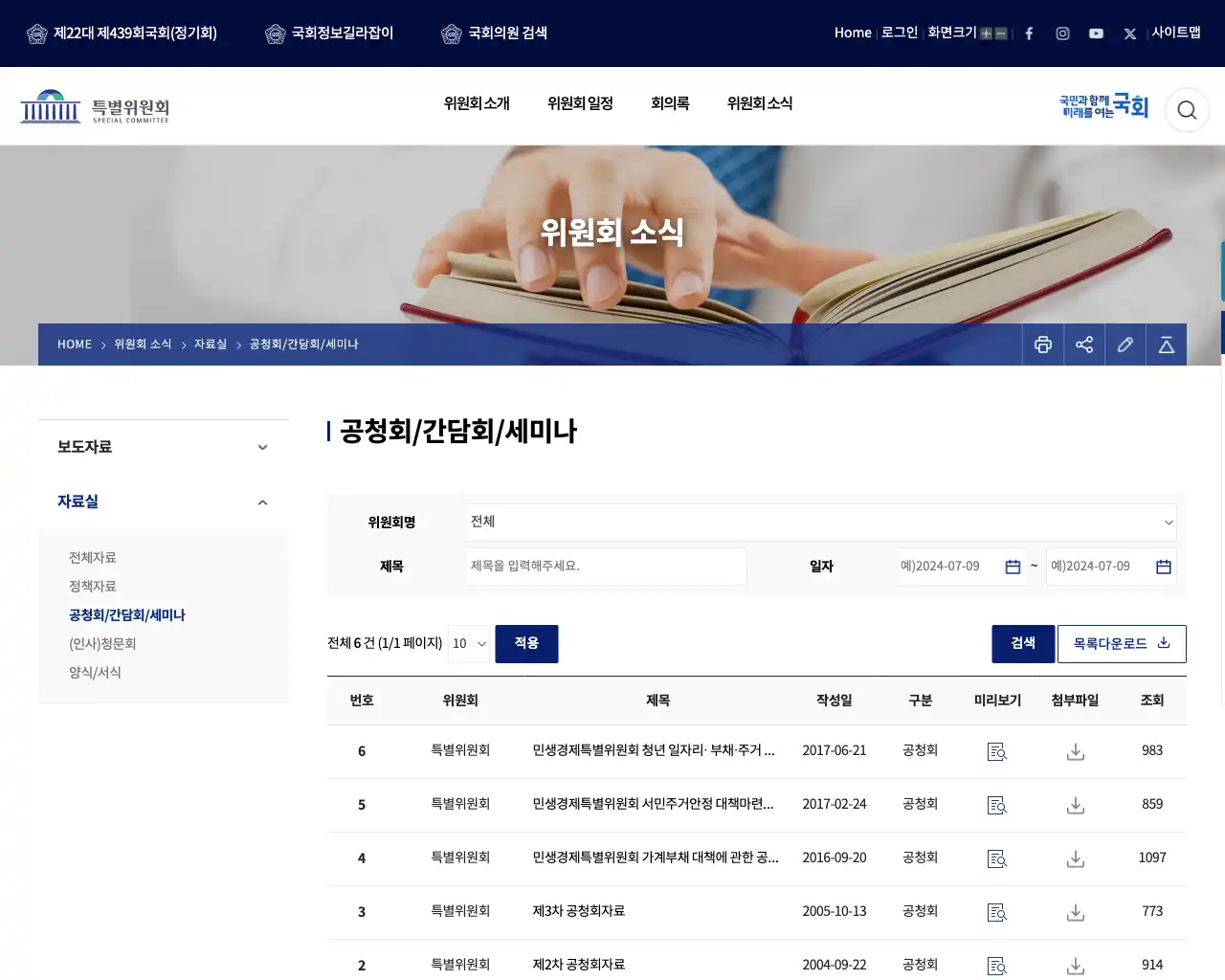Open the 사이트맵 link
1225x980 pixels.
coord(1176,33)
